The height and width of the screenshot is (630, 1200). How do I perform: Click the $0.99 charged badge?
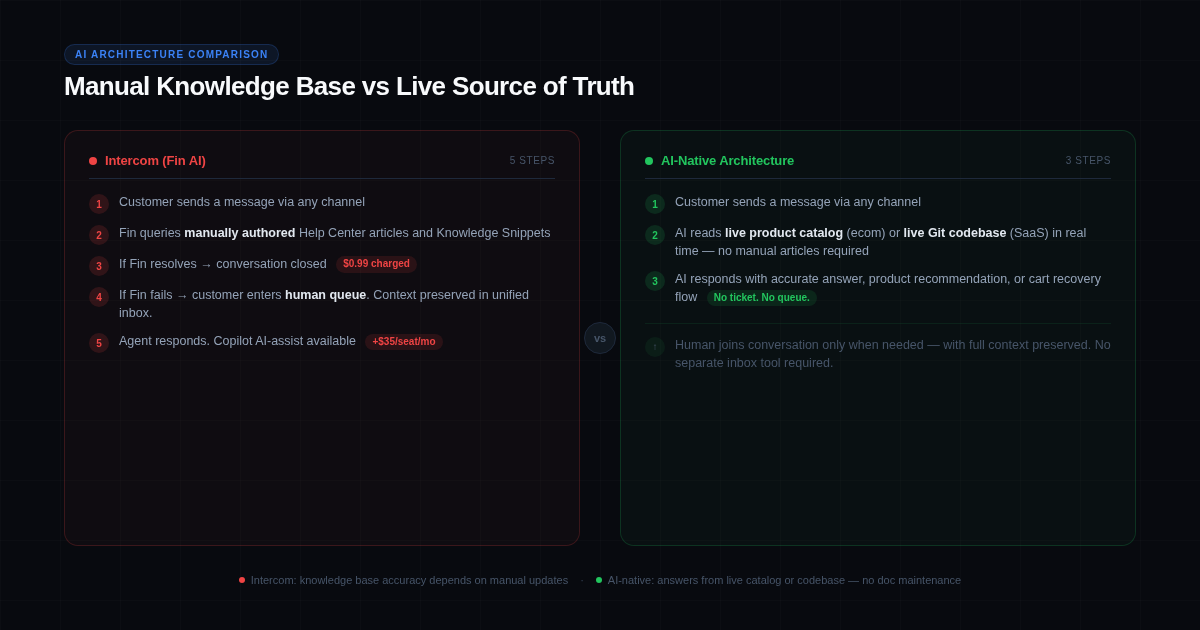tap(377, 264)
